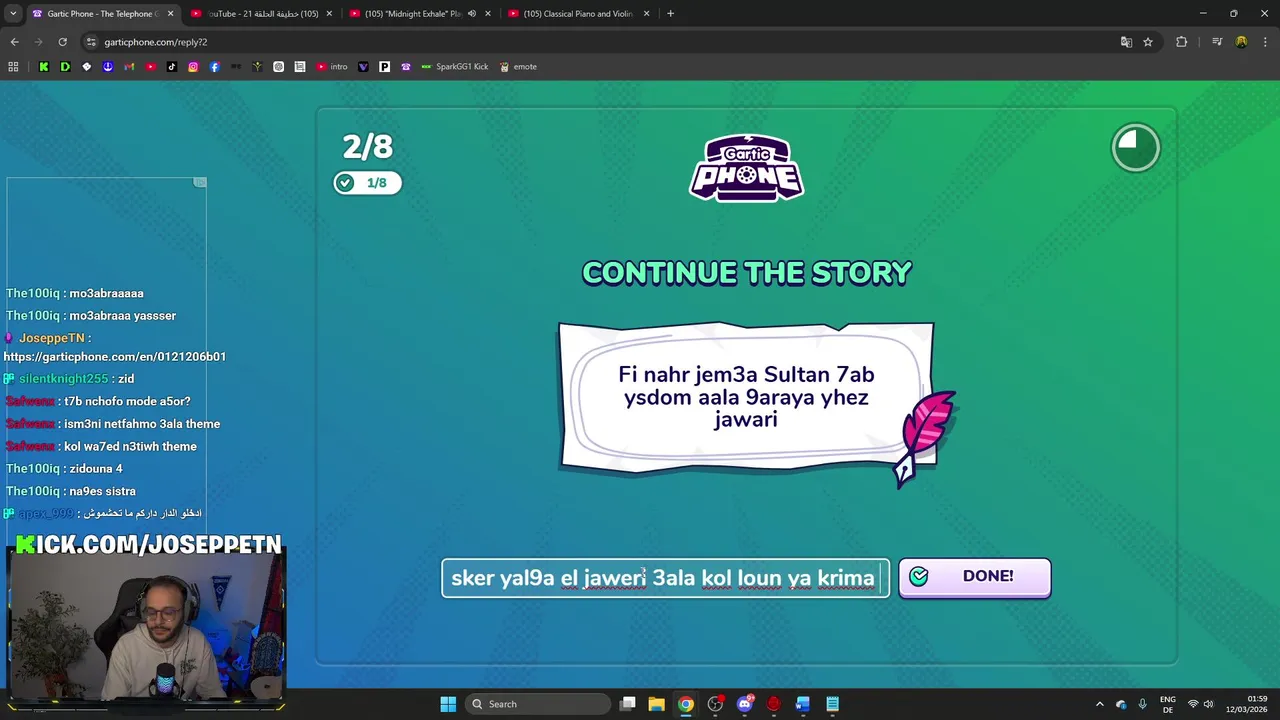1280x720 pixels.
Task: Open the ChatGPT bookmark
Action: [278, 67]
